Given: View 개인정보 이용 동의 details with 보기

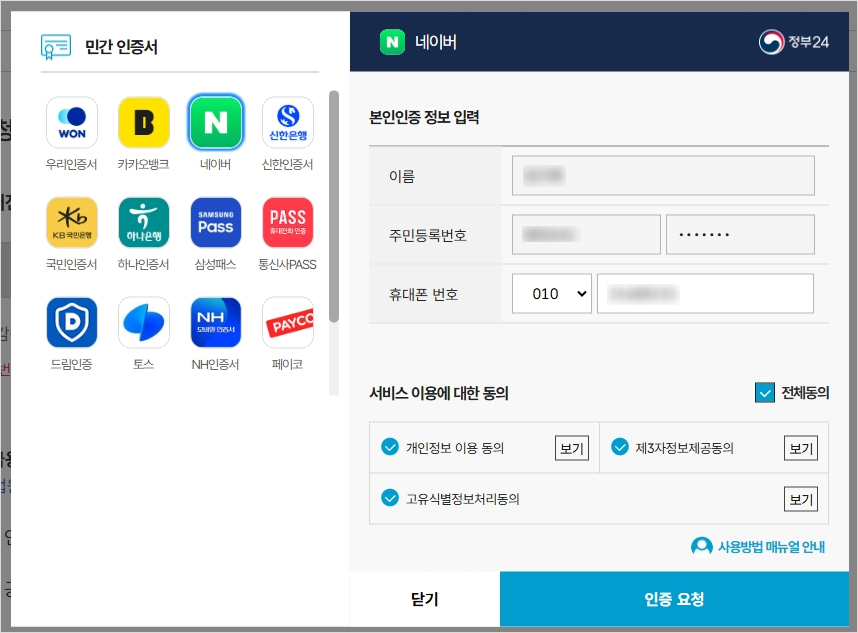Looking at the screenshot, I should [572, 449].
